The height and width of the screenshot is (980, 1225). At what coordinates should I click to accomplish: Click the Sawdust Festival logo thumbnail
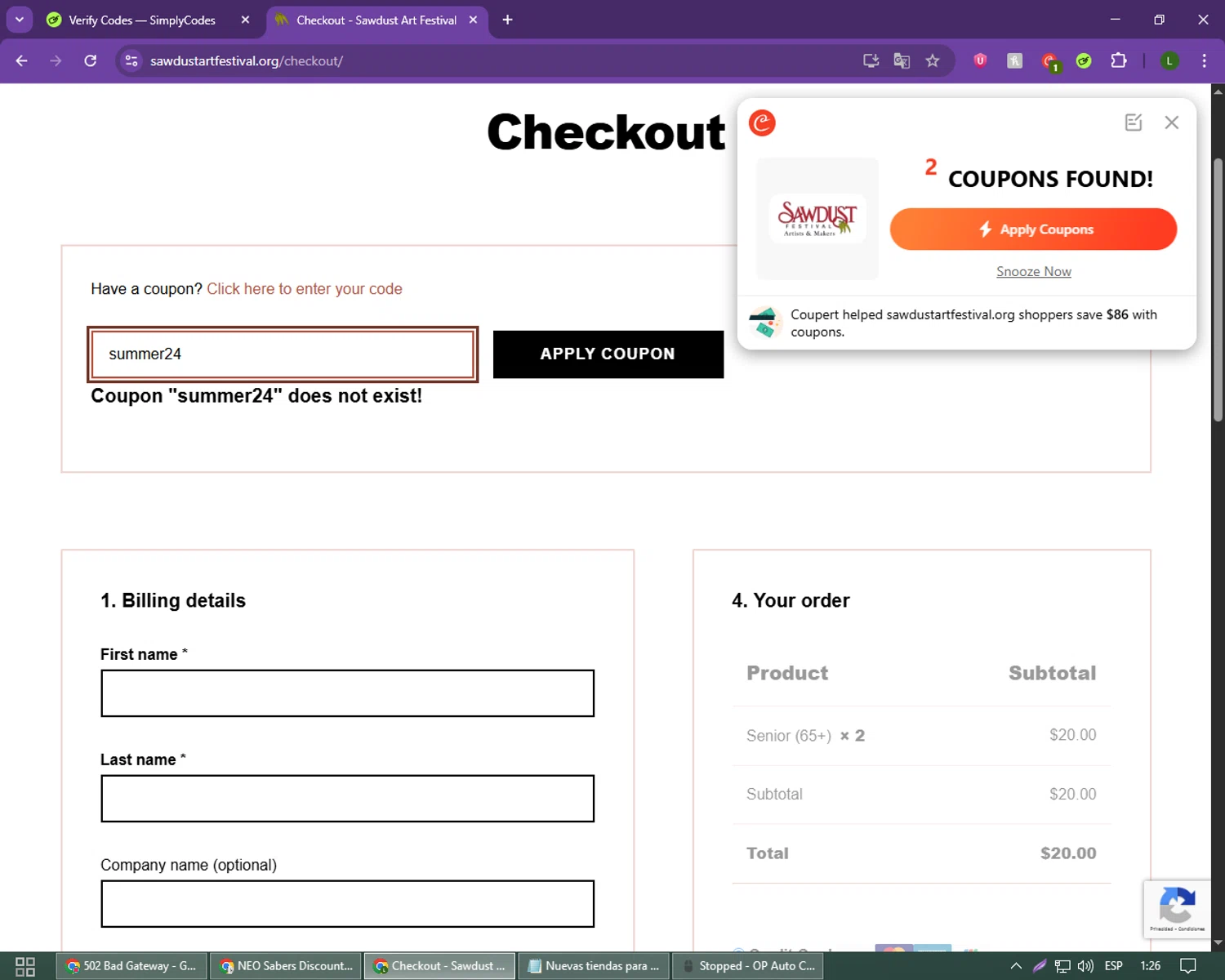point(817,218)
